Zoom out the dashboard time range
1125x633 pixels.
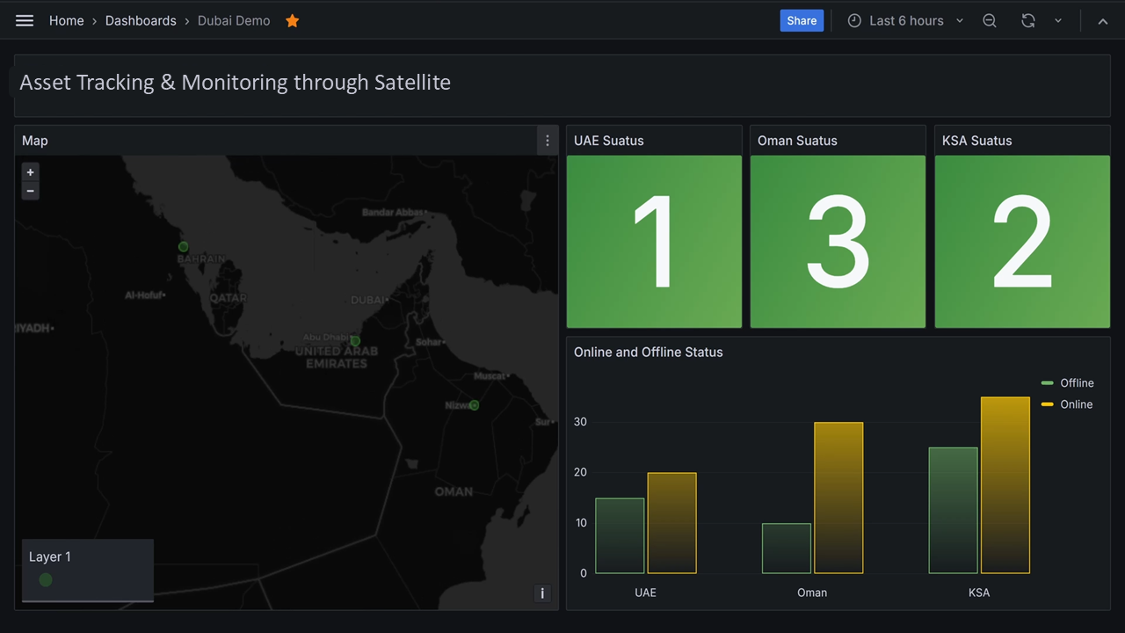[989, 20]
